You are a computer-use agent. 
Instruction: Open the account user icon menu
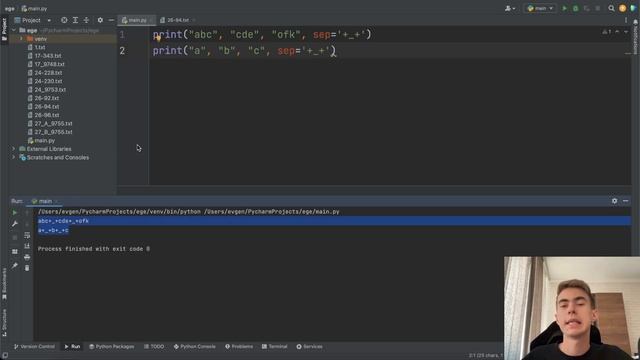[x=510, y=8]
